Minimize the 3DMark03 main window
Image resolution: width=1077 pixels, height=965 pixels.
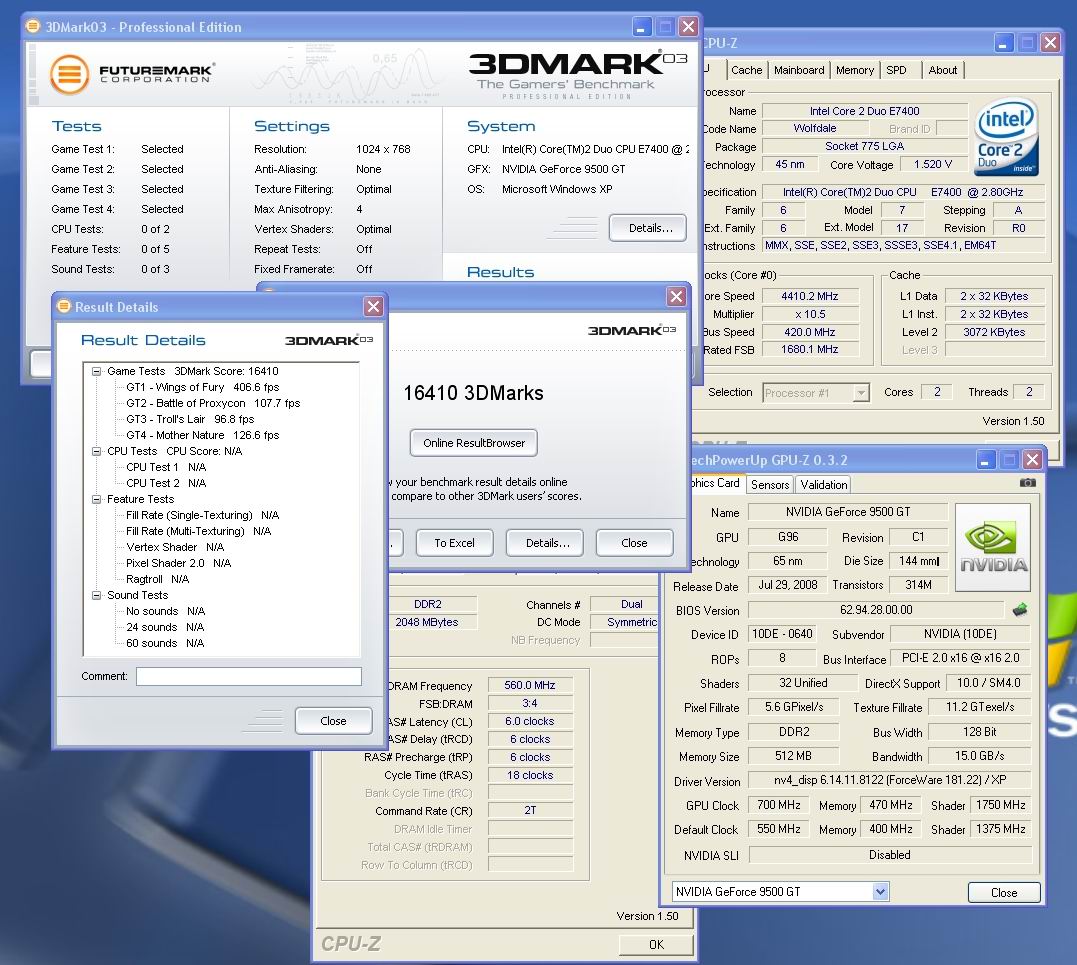(x=641, y=27)
